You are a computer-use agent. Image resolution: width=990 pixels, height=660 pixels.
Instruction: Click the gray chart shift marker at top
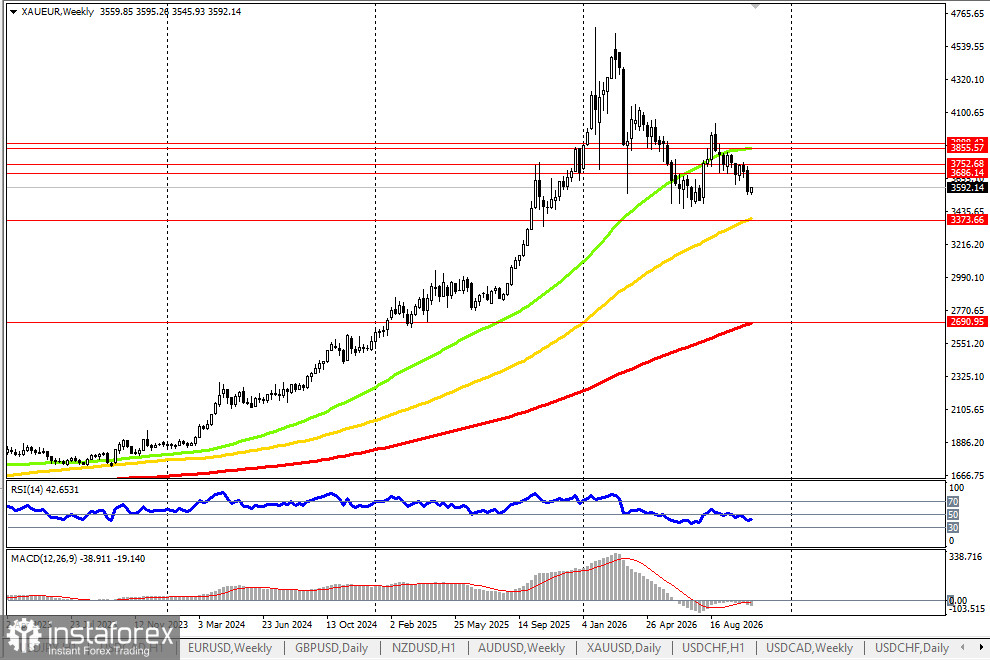click(x=755, y=6)
